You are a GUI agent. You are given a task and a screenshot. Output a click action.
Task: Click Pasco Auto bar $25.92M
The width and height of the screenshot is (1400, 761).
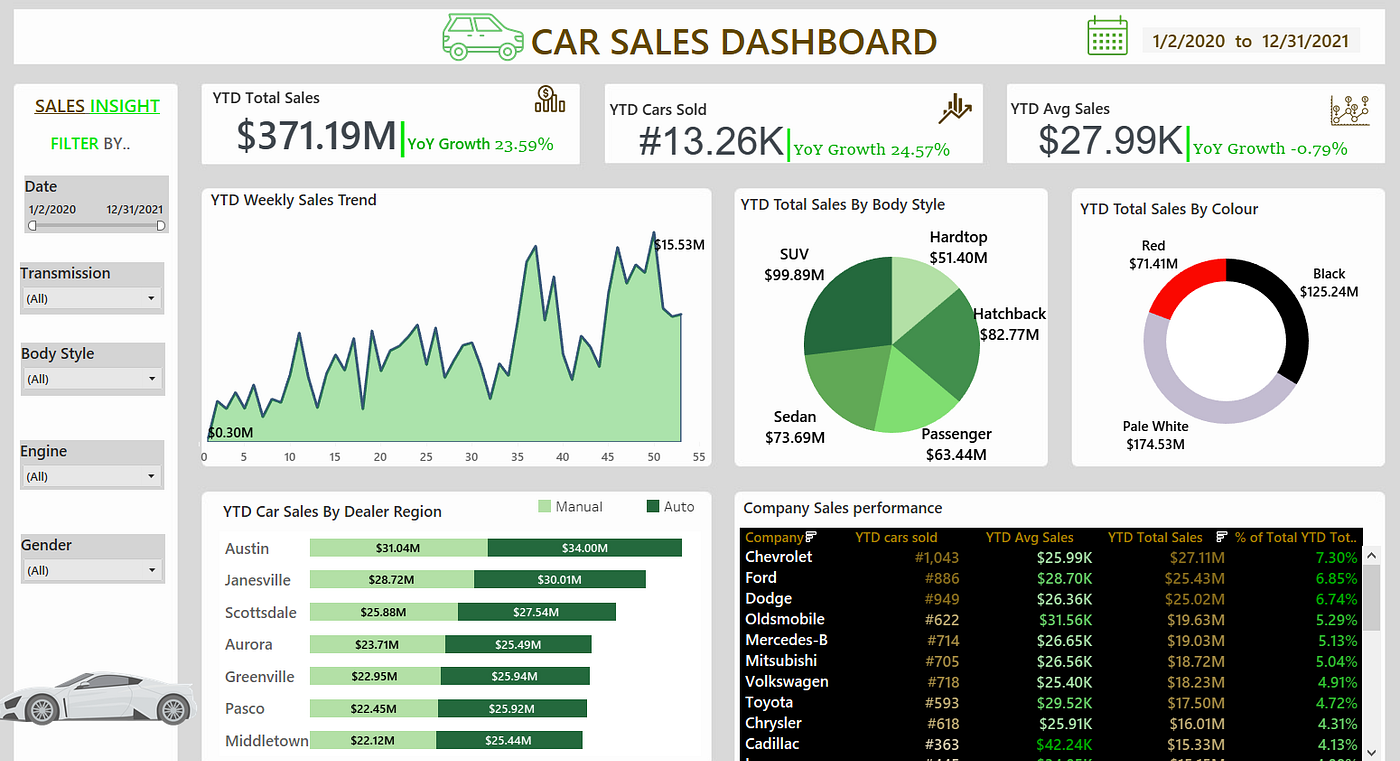(512, 708)
